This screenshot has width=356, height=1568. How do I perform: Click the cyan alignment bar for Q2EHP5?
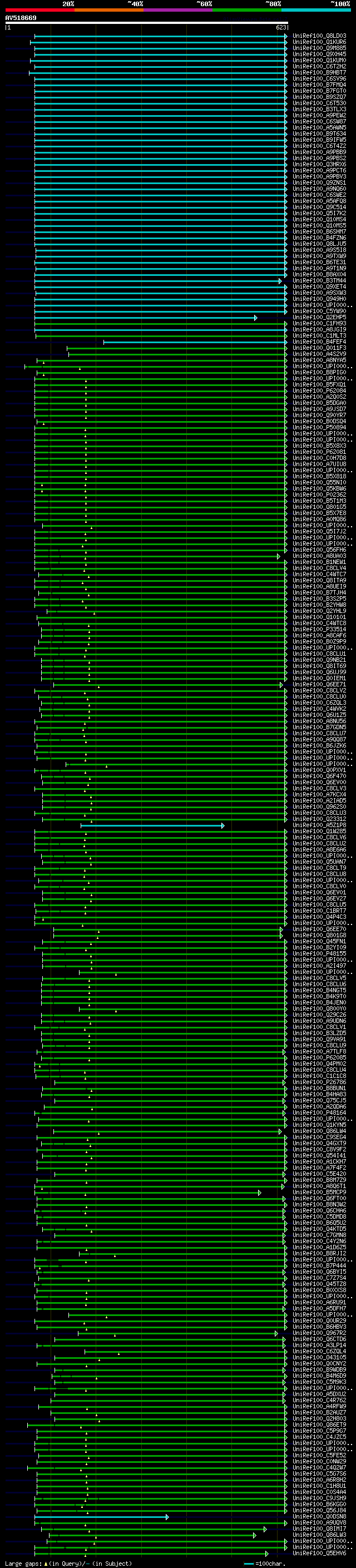coord(146,318)
